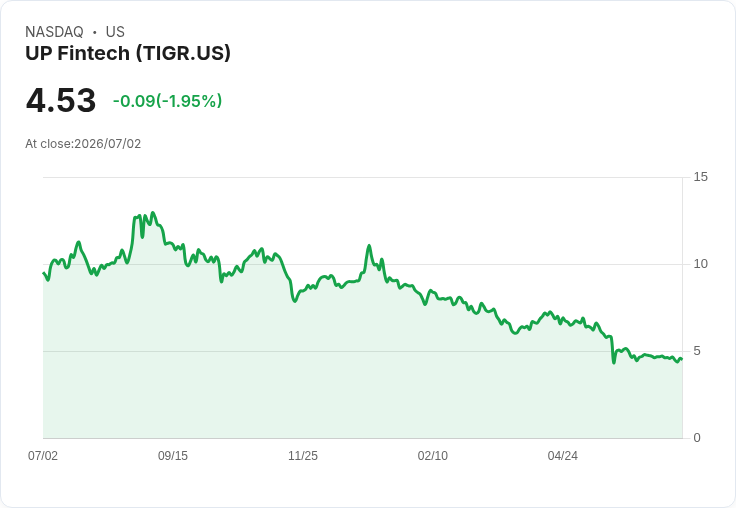Click the US market label
This screenshot has width=736, height=508.
pyautogui.click(x=115, y=32)
